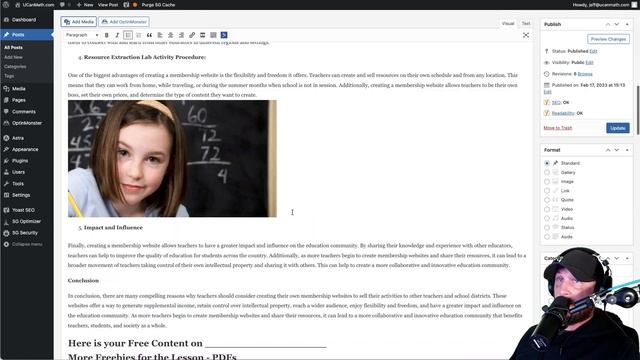
Task: Click the blue Update button
Action: 618,128
